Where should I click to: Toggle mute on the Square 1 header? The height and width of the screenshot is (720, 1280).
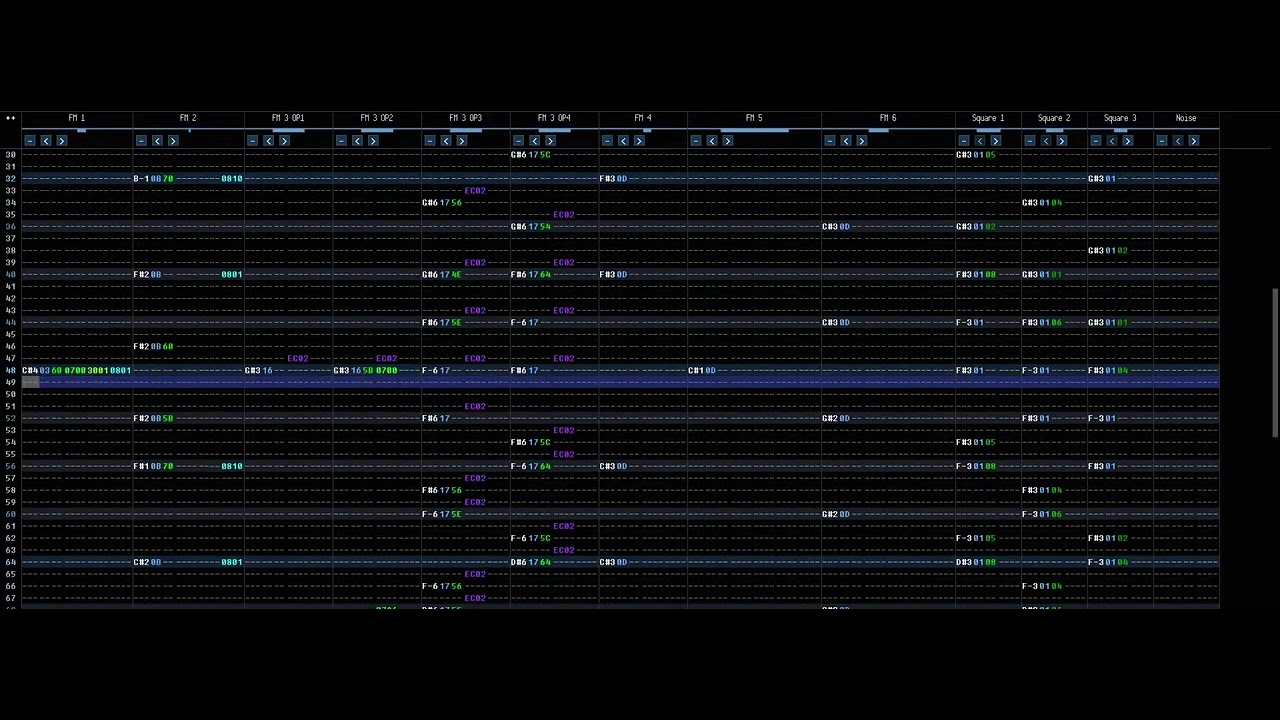point(988,118)
